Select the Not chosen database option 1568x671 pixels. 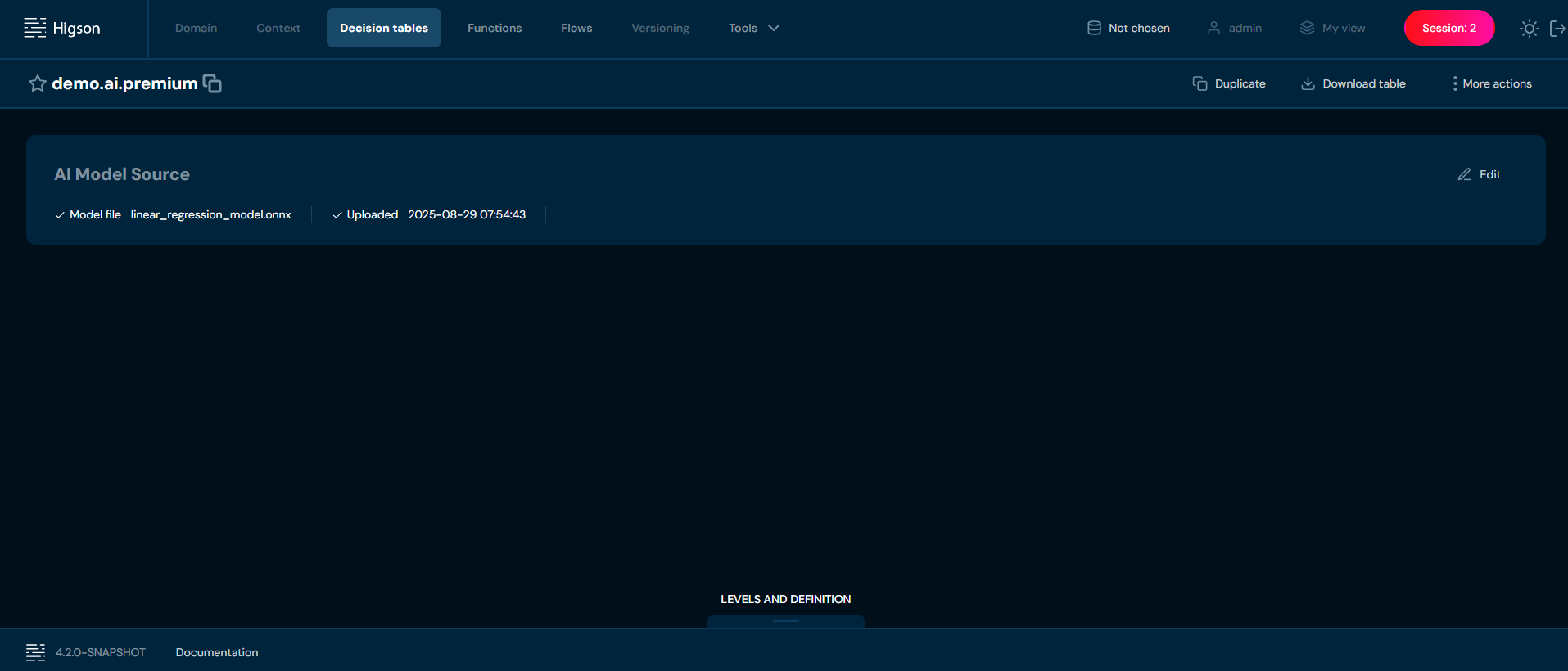point(1128,28)
